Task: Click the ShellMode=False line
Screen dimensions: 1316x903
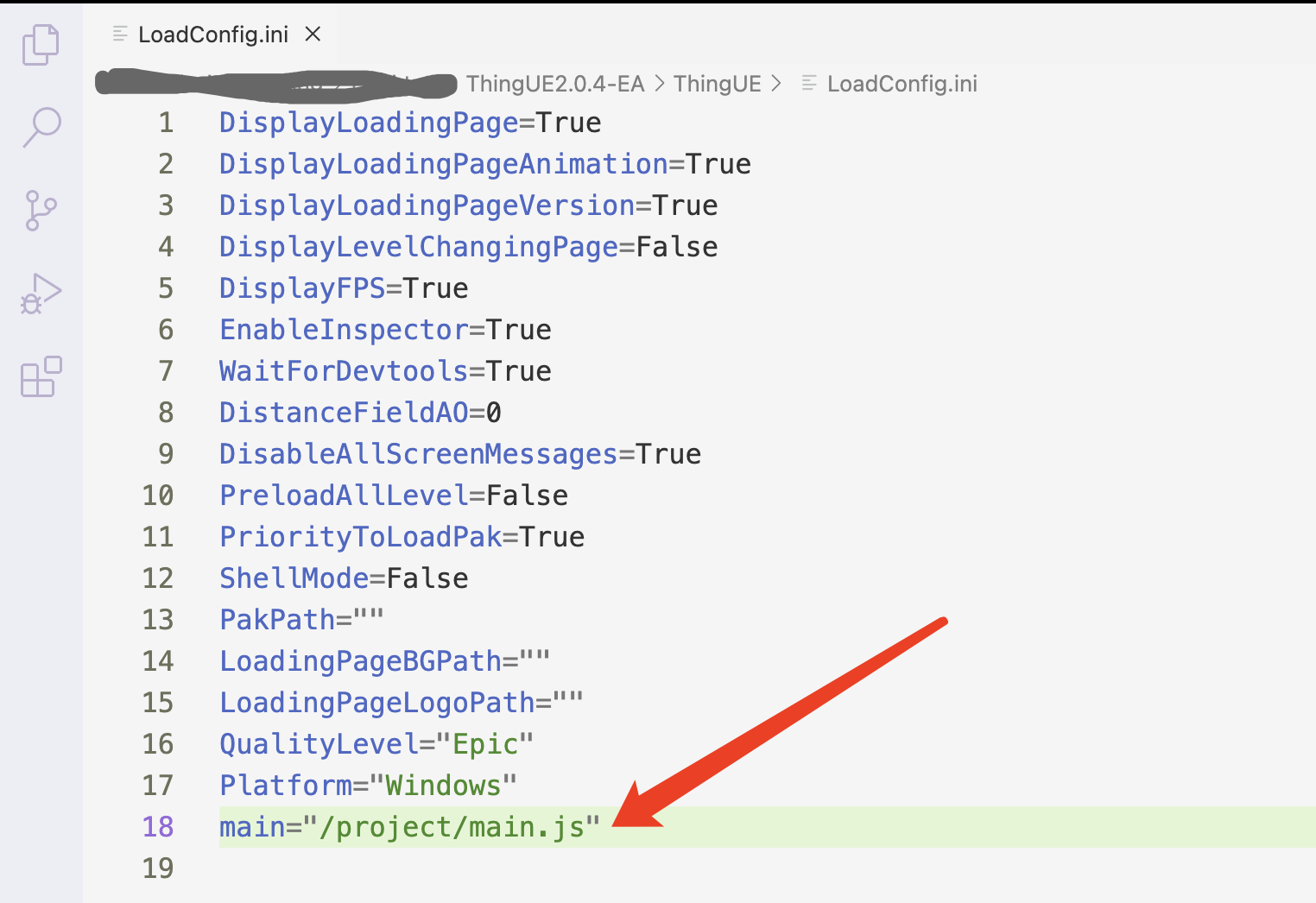Action: click(x=344, y=578)
